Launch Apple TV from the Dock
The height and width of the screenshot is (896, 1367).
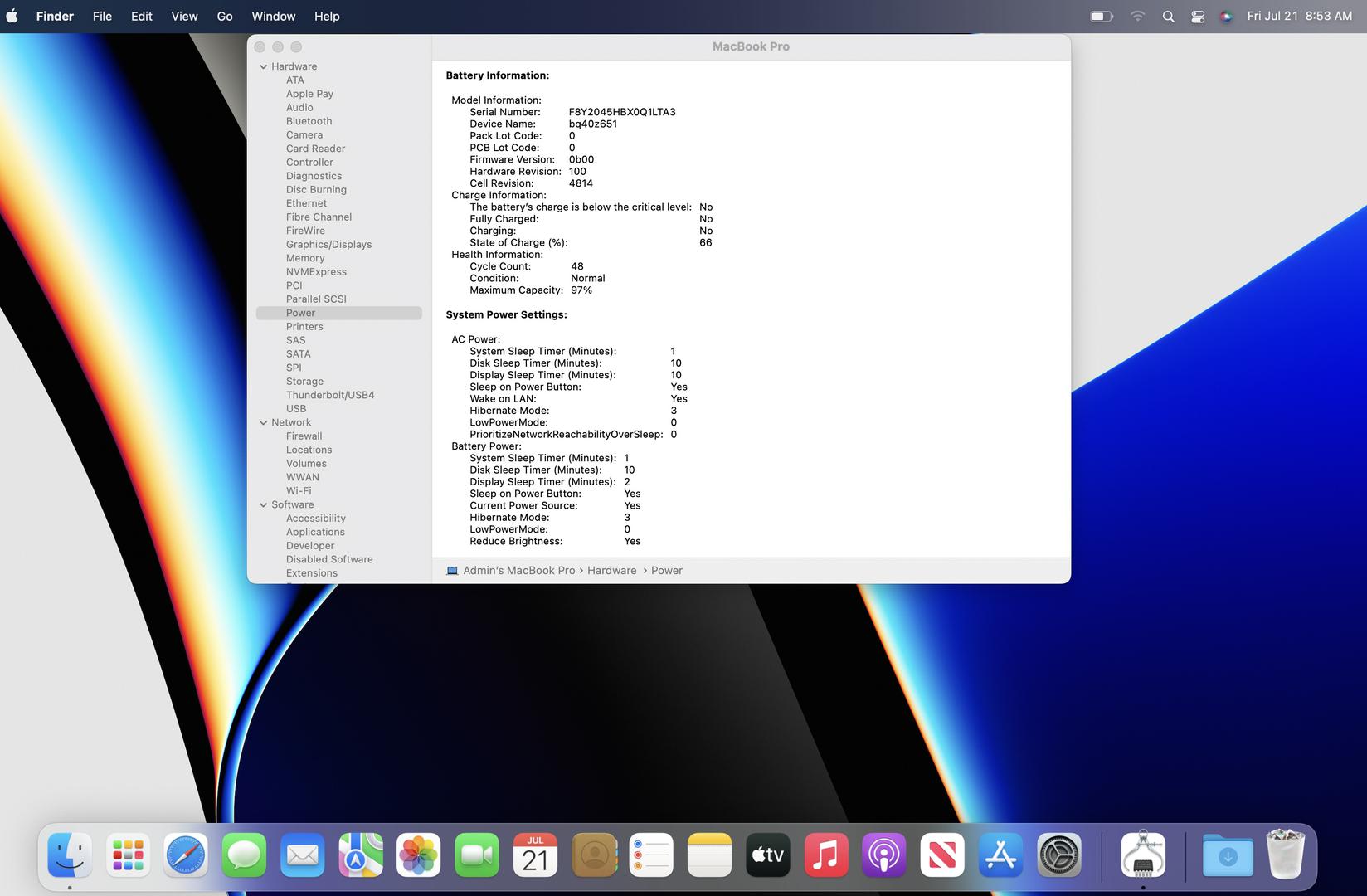pos(768,855)
